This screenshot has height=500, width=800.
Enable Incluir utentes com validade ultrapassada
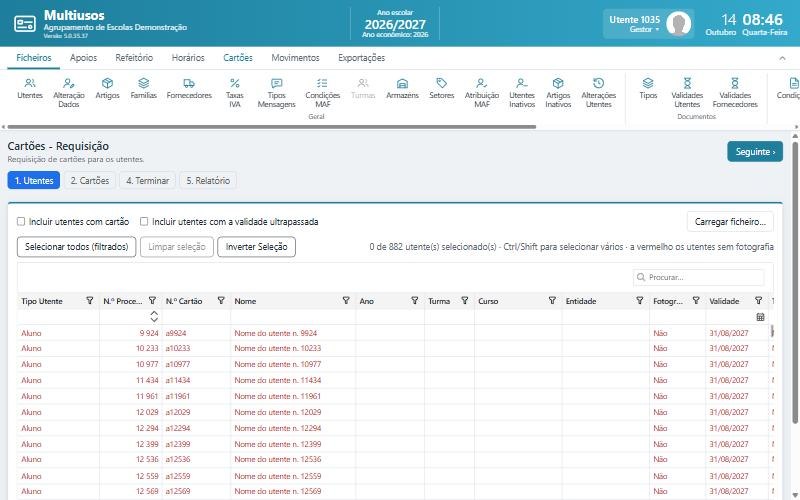click(144, 221)
